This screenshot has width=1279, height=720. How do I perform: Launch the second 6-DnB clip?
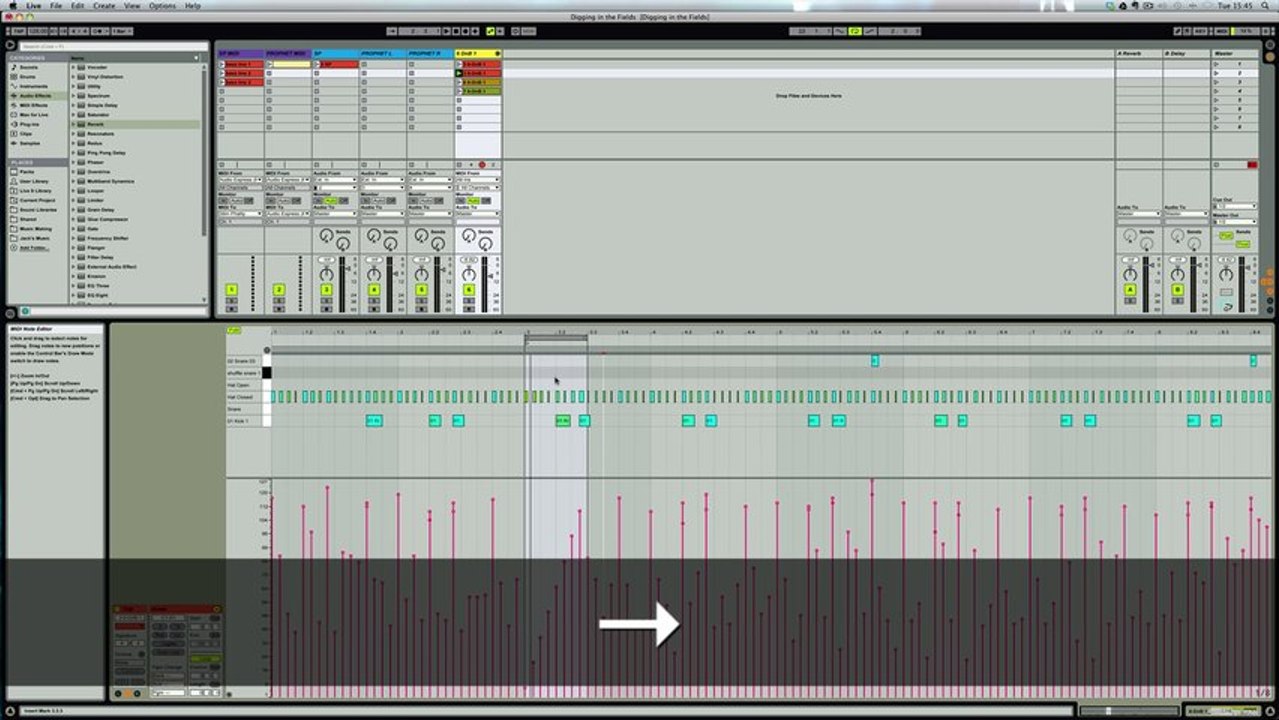point(459,73)
